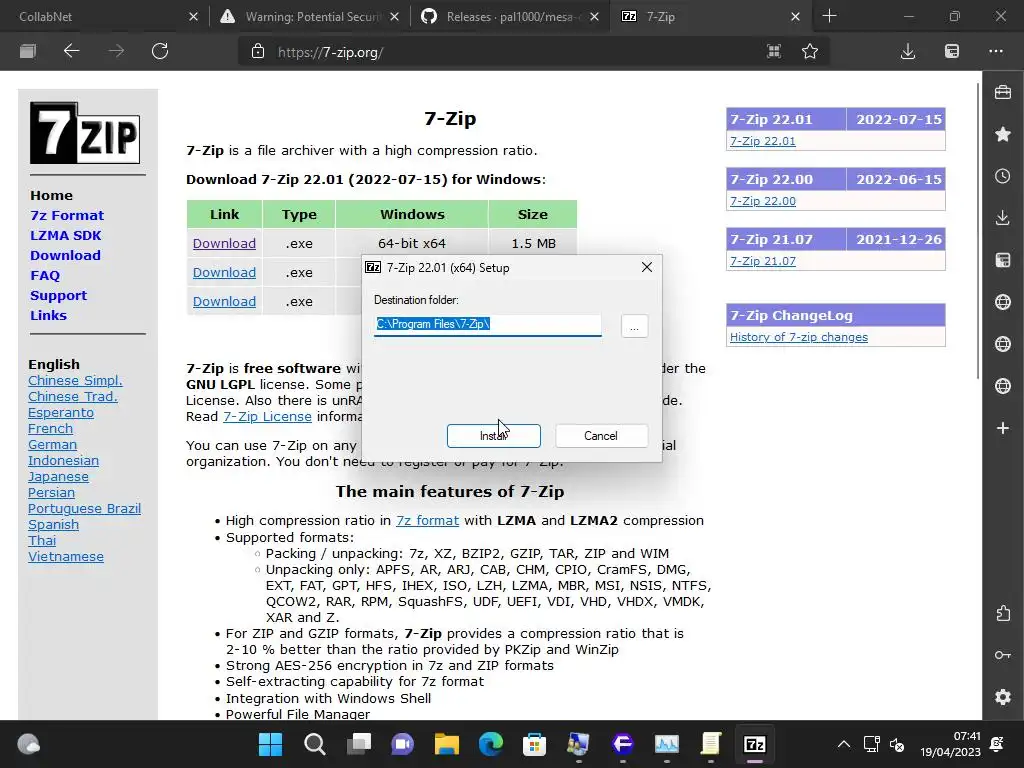Open browser downloads from toolbar arrow icon
This screenshot has height=768, width=1024.
908,52
